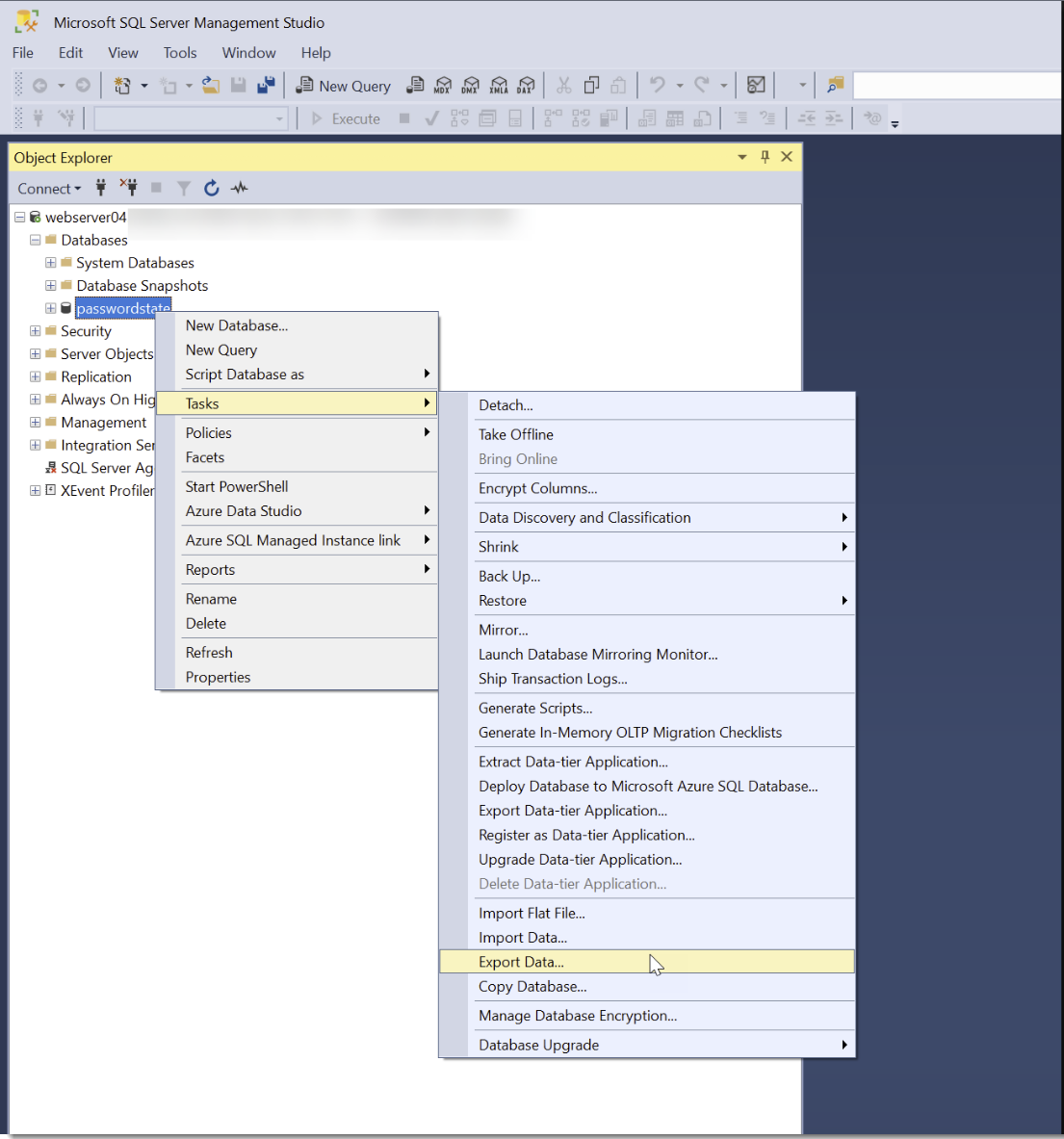This screenshot has width=1064, height=1139.
Task: Click the Find in Files icon
Action: click(835, 86)
